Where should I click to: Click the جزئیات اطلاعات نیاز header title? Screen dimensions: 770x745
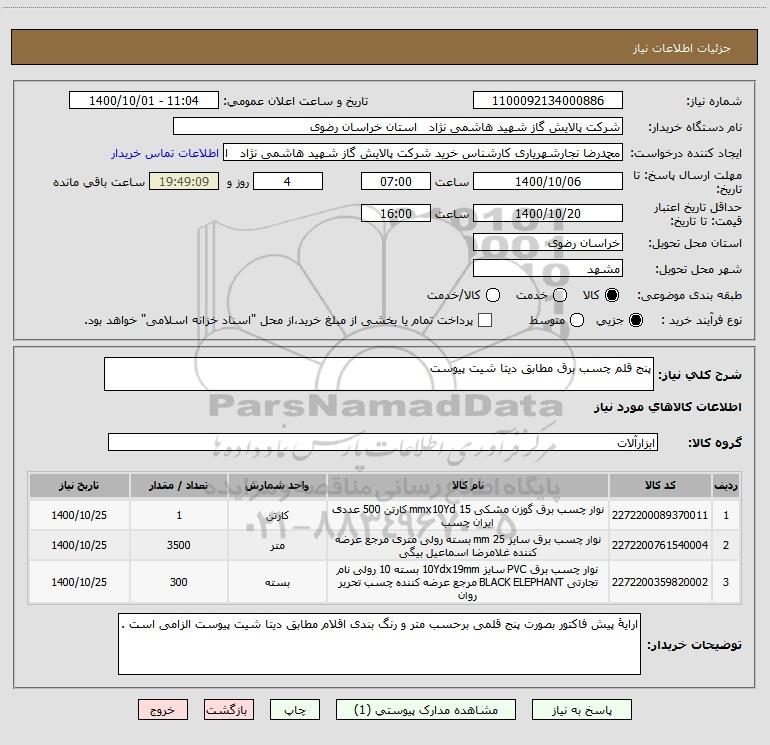[x=682, y=48]
